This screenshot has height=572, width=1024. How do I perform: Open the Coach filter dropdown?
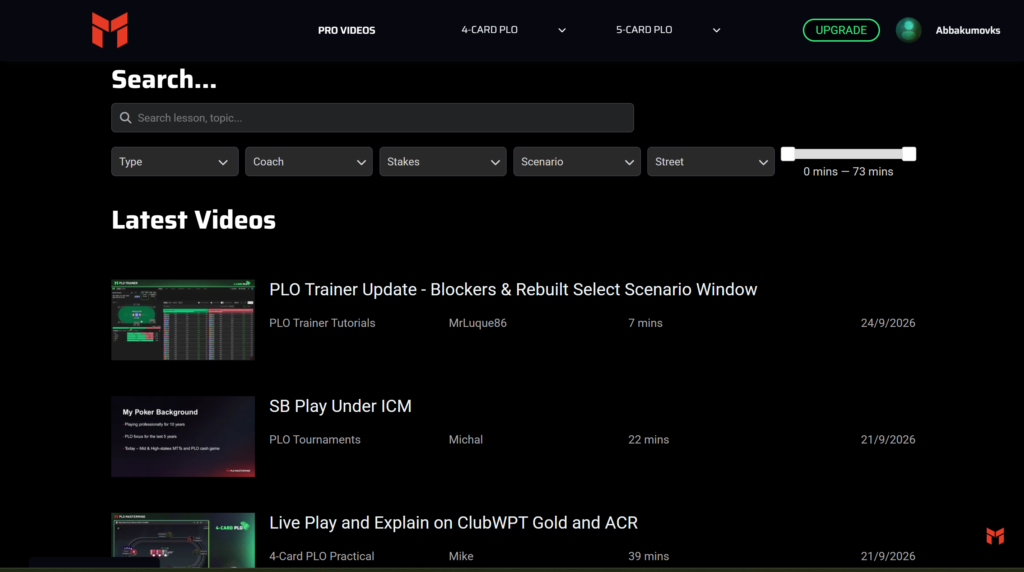pos(308,162)
